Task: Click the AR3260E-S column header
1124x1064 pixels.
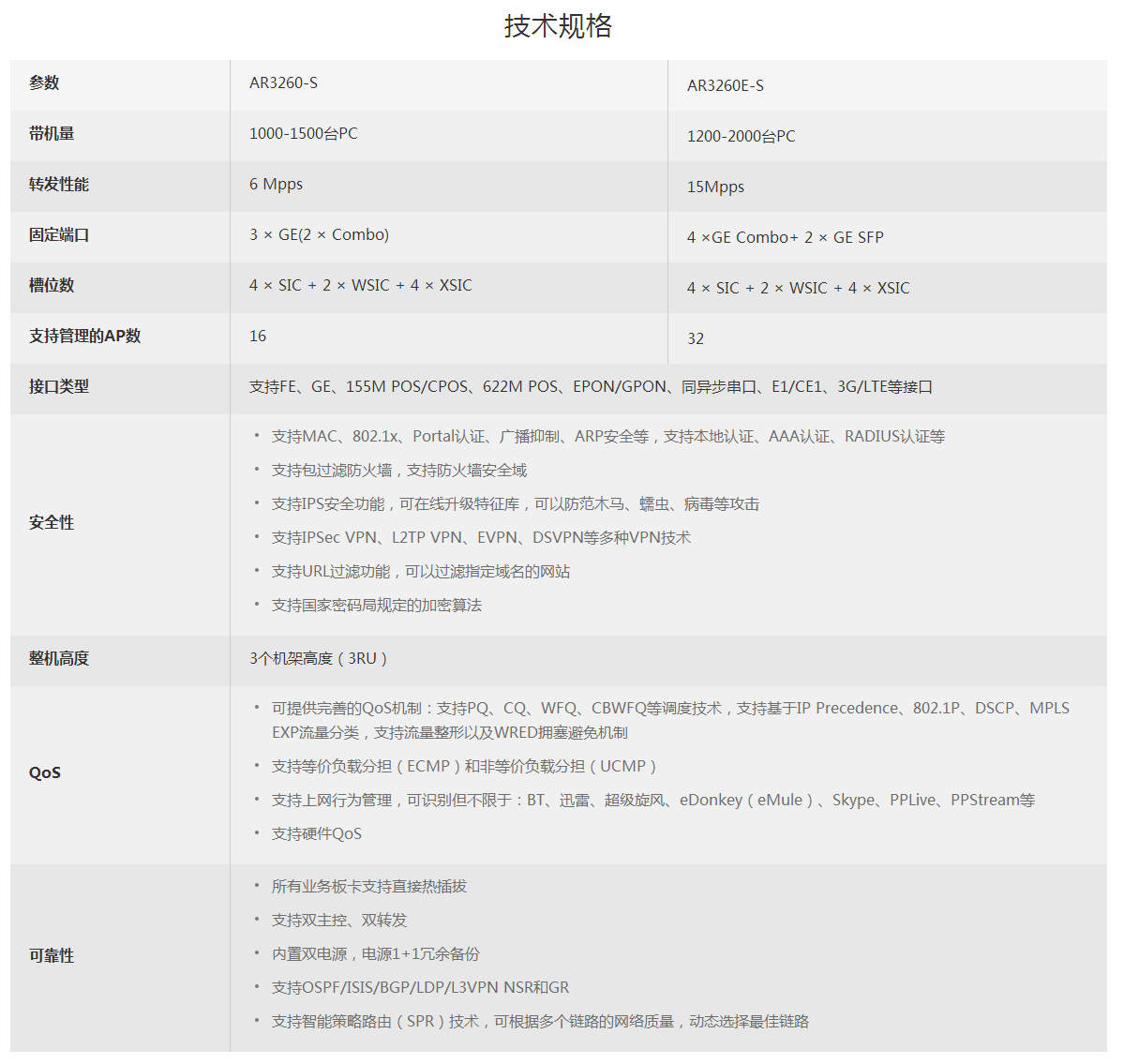Action: pyautogui.click(x=726, y=86)
